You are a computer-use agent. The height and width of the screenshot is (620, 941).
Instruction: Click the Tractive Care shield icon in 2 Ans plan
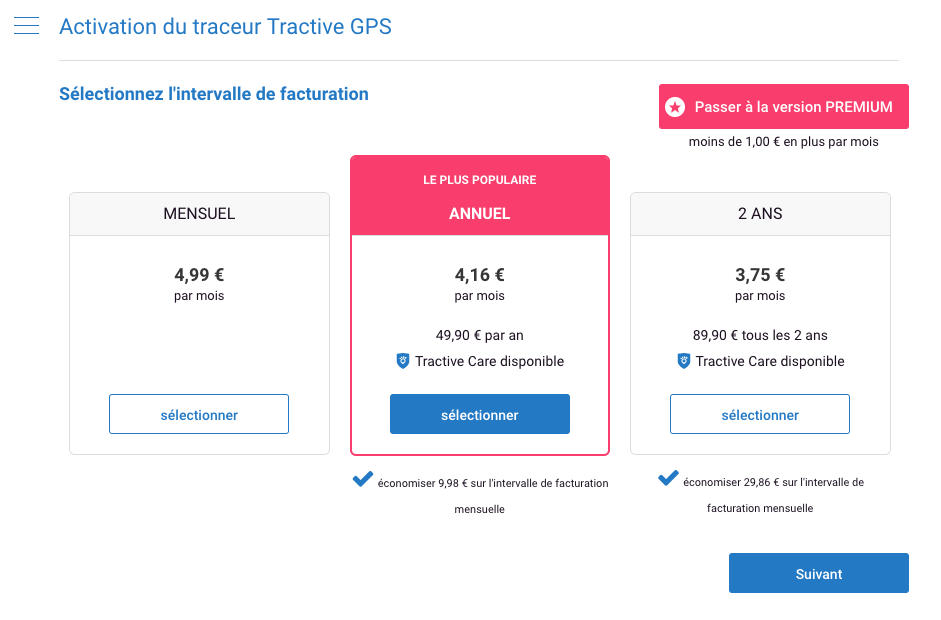point(684,361)
